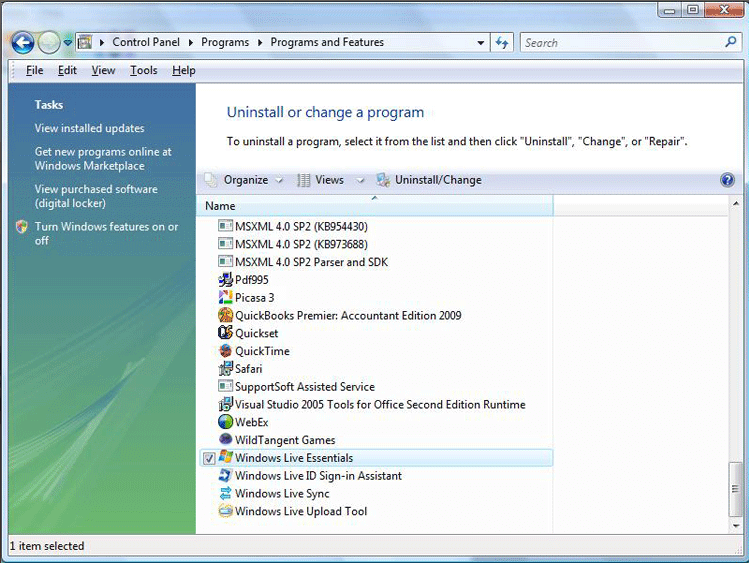Select the Windows Live Sync entry
The height and width of the screenshot is (563, 749).
coord(374,493)
